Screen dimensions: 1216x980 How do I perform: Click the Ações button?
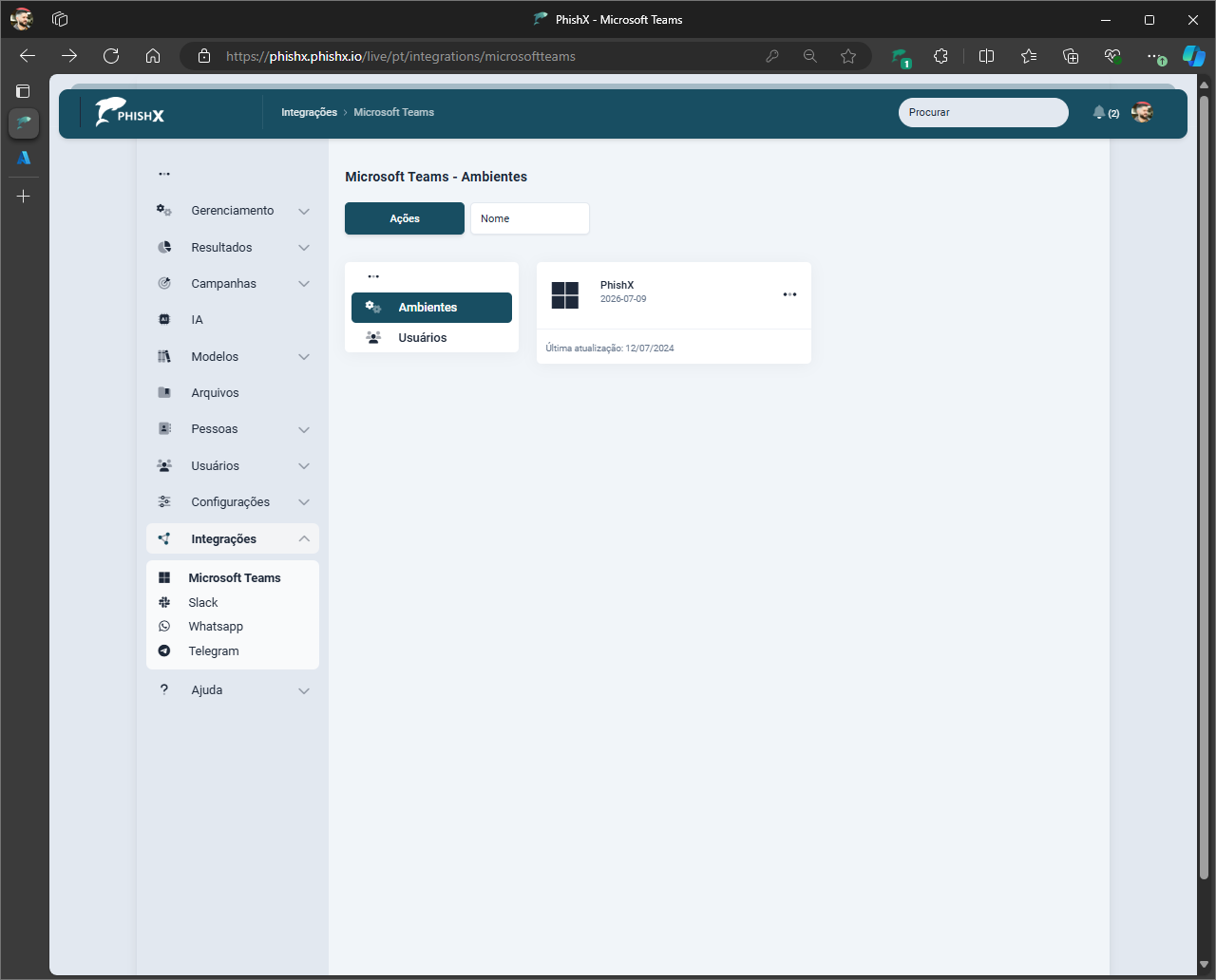(x=405, y=218)
